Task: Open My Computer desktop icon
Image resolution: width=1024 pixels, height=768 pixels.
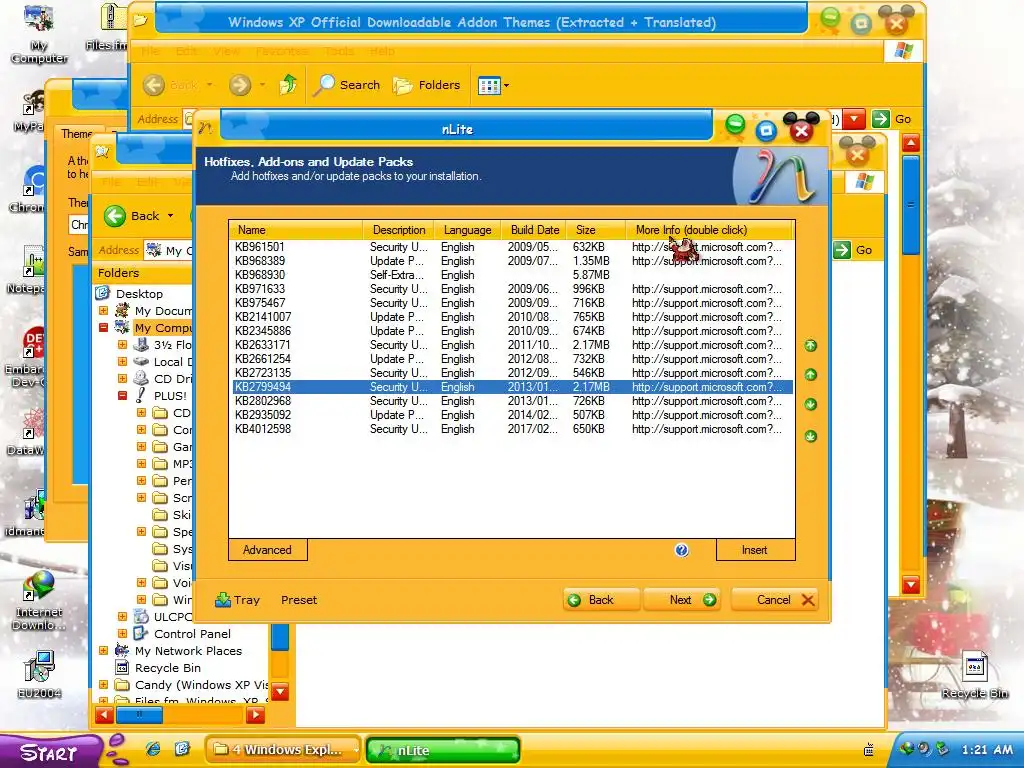Action: [x=39, y=34]
